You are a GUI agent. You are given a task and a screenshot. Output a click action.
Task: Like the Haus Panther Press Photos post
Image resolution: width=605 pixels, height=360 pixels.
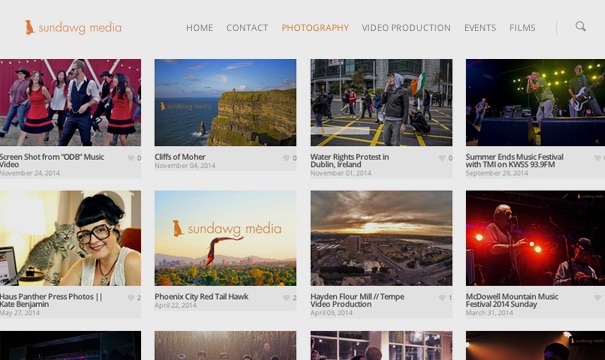(x=131, y=297)
